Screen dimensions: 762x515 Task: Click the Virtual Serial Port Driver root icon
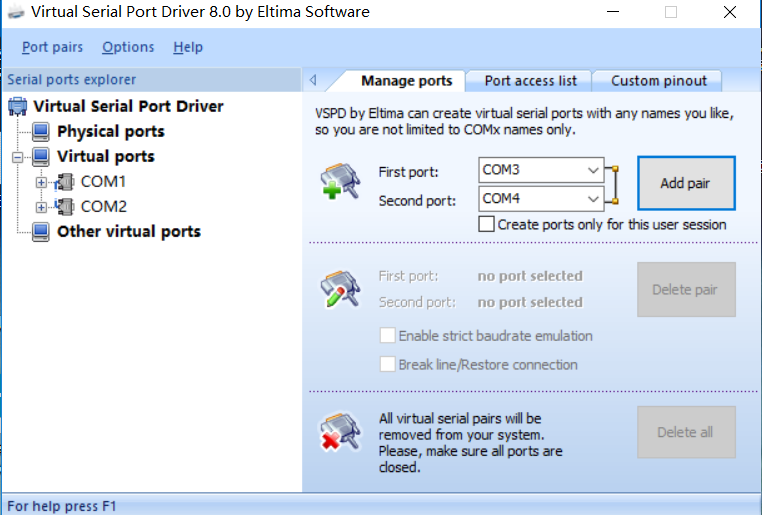click(17, 106)
